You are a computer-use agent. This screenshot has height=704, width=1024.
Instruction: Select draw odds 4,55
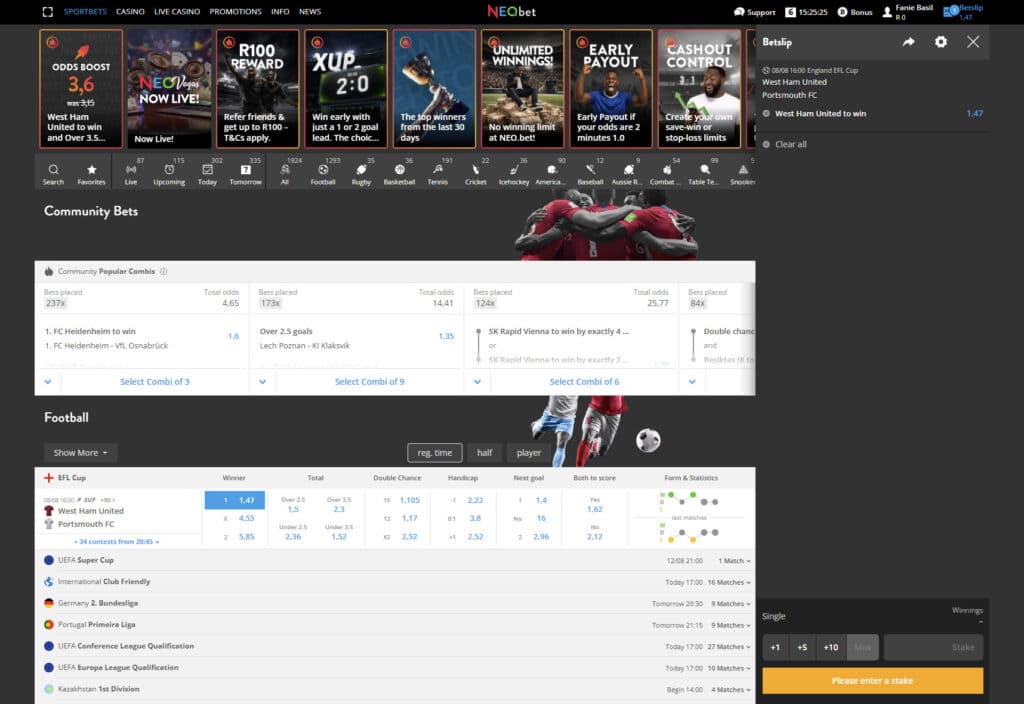tap(234, 519)
